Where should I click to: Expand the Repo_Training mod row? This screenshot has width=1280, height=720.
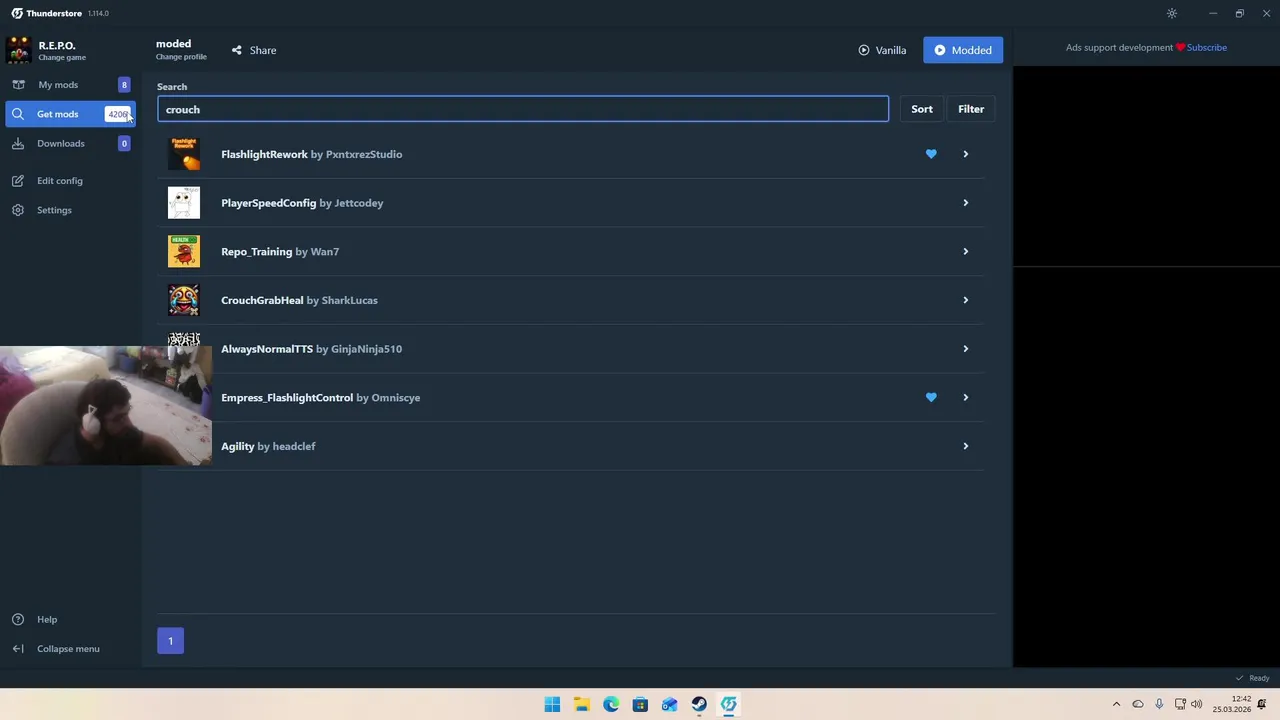pyautogui.click(x=965, y=252)
